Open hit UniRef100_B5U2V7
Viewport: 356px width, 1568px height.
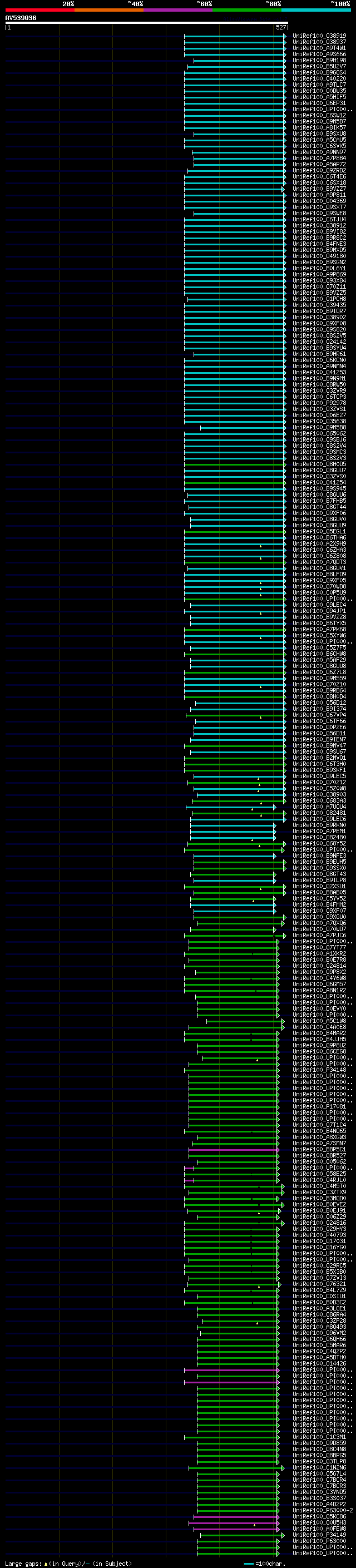319,66
